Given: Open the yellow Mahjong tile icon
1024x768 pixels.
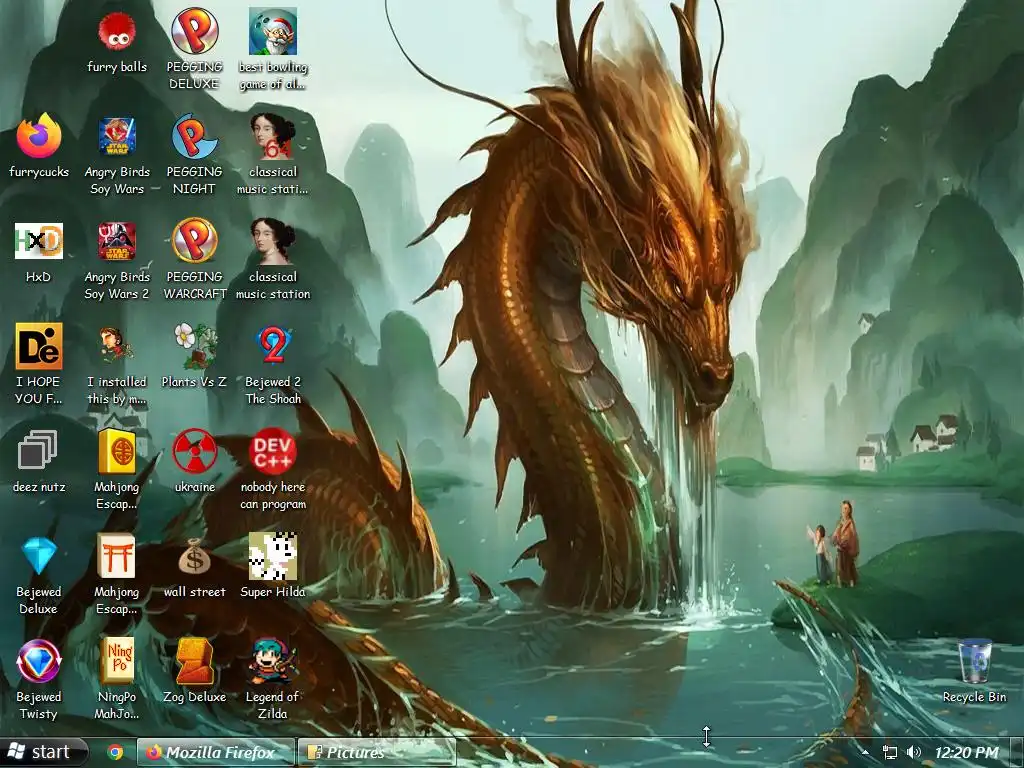Looking at the screenshot, I should [117, 451].
